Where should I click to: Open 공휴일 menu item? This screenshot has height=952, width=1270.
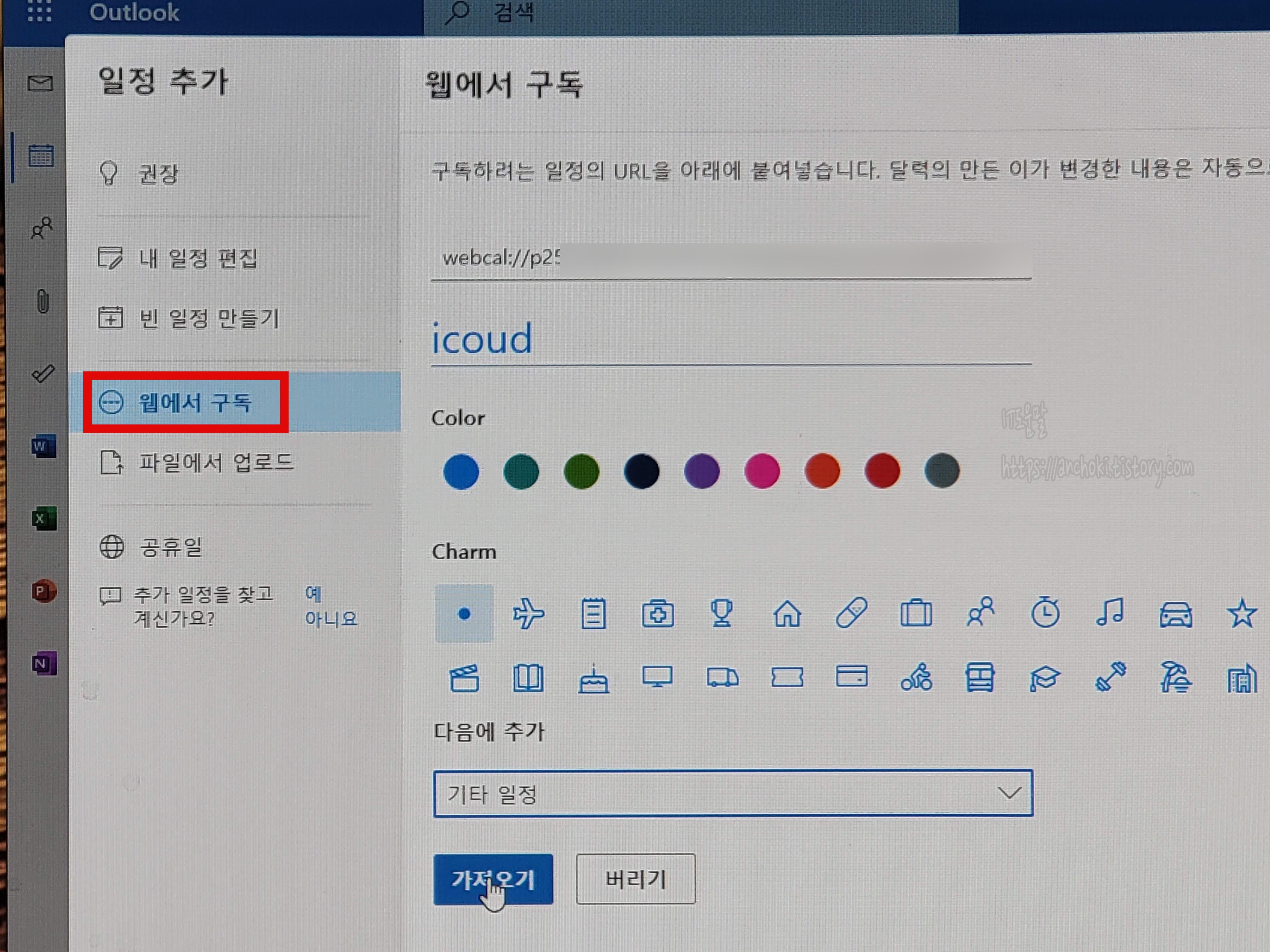[x=170, y=547]
